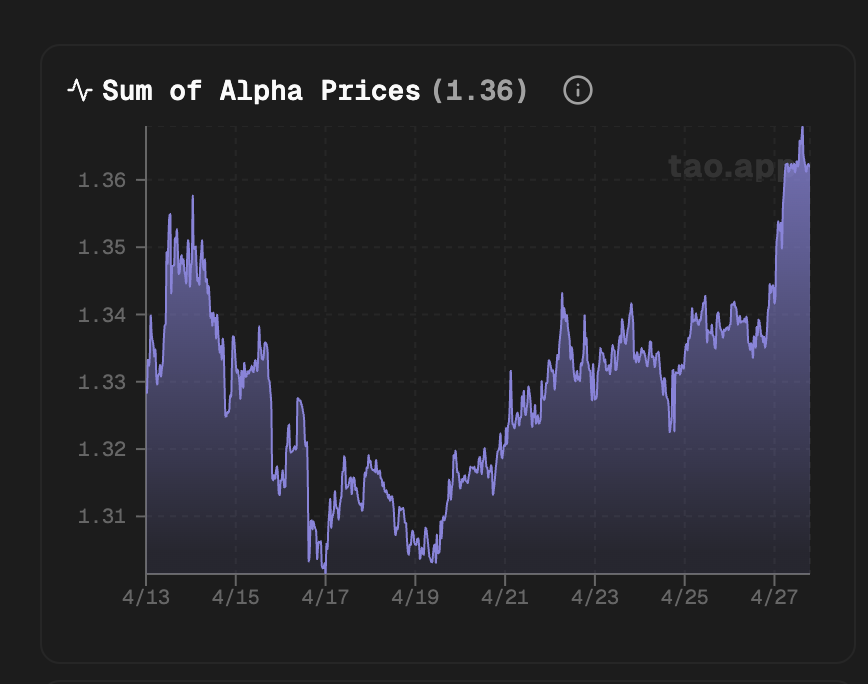The height and width of the screenshot is (684, 868).
Task: Click the Sum of Alpha Prices title
Action: pyautogui.click(x=261, y=91)
